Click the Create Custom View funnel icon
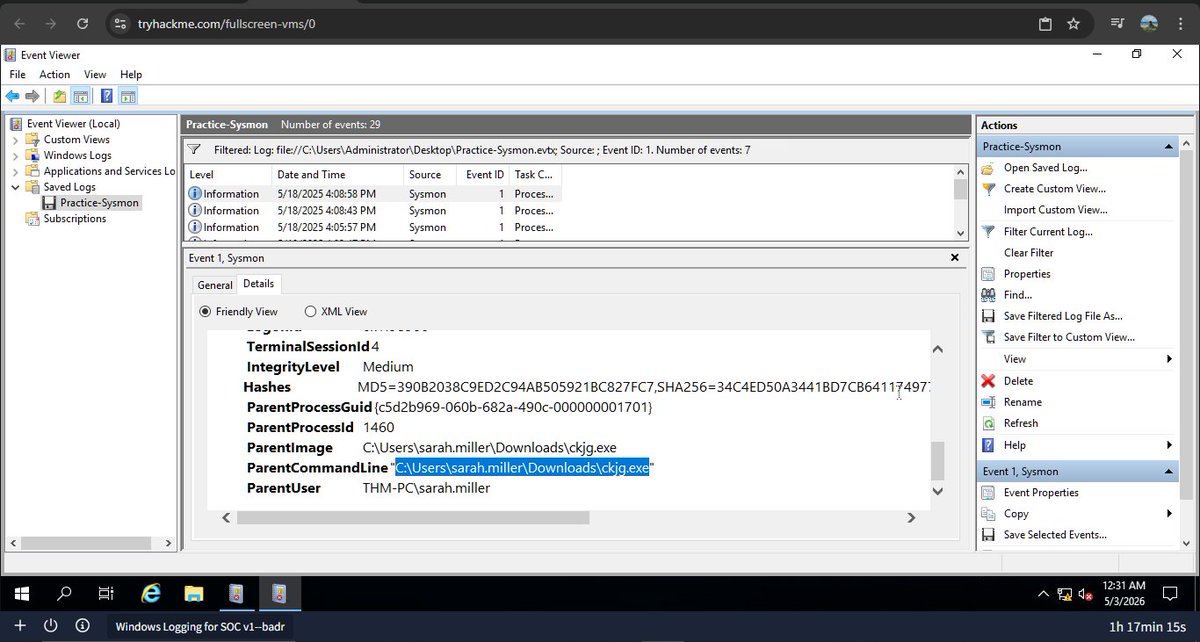The height and width of the screenshot is (642, 1200). (988, 189)
